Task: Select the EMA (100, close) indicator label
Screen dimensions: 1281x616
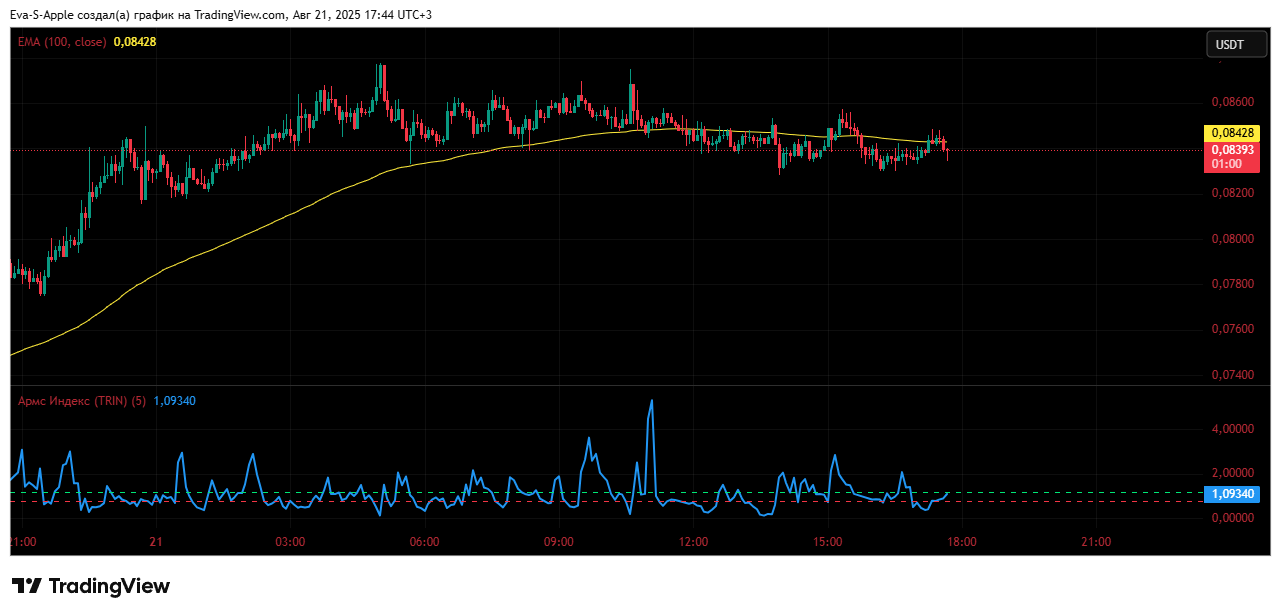Action: click(x=62, y=42)
